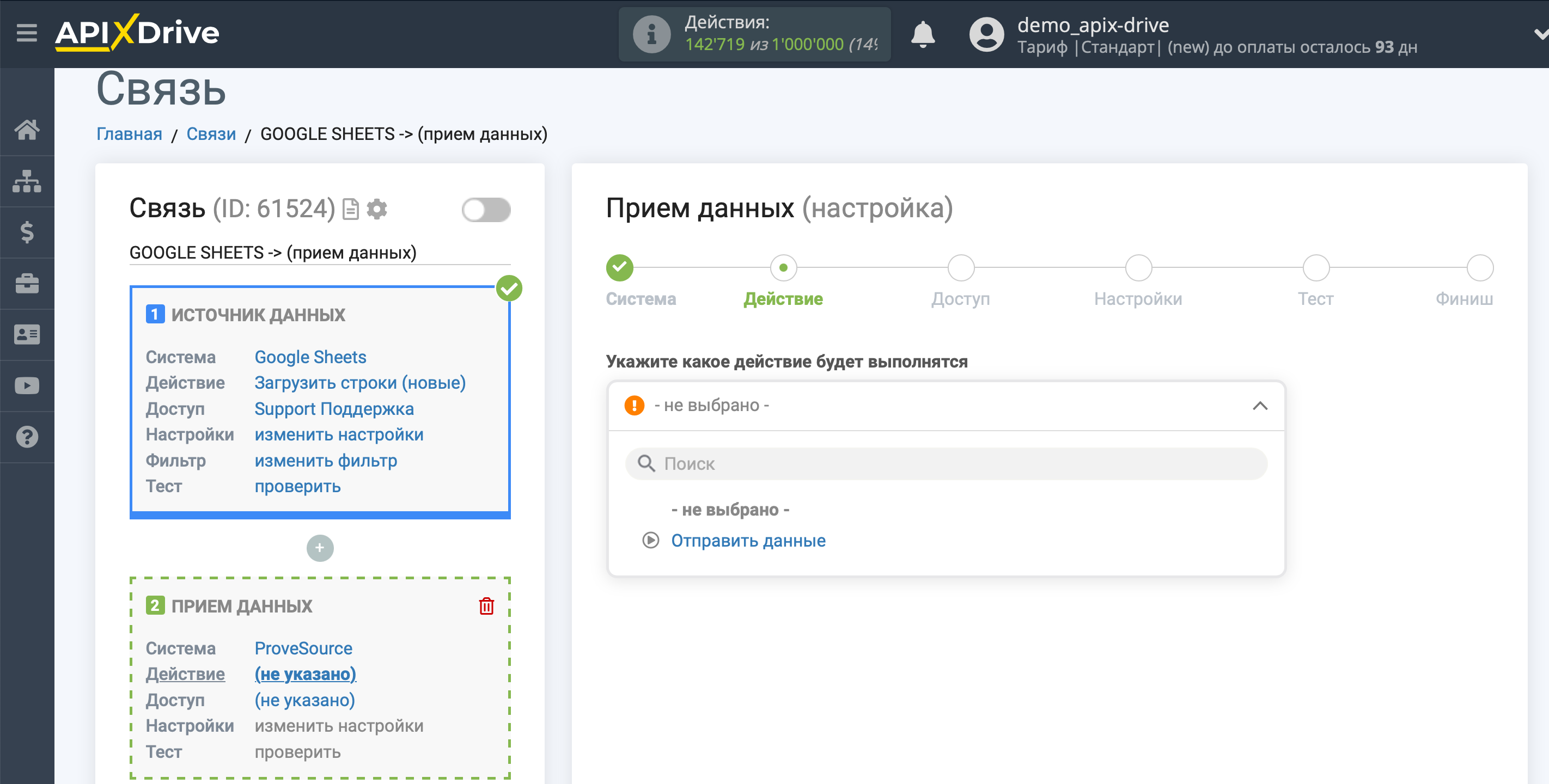
Task: Go to the Финиш step
Action: point(1479,268)
